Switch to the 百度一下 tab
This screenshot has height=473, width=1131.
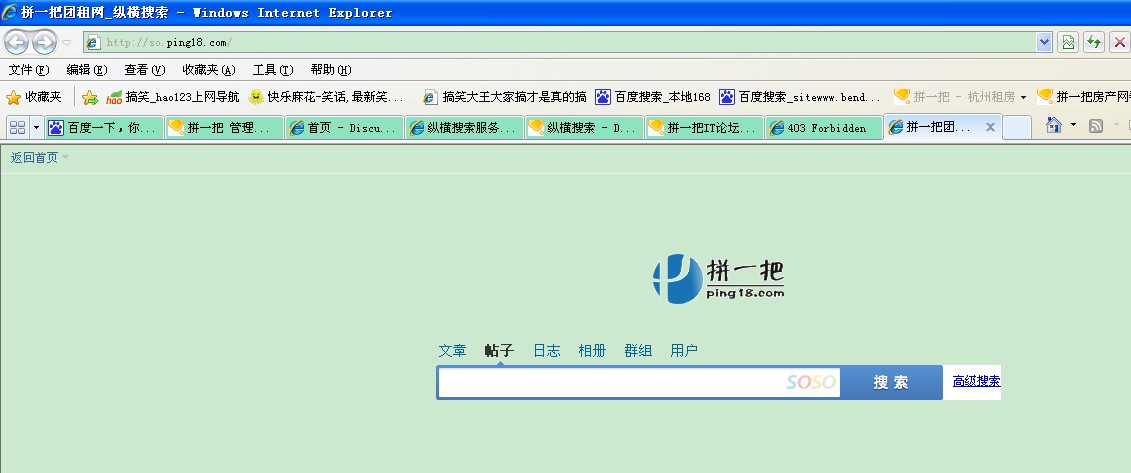coord(104,128)
